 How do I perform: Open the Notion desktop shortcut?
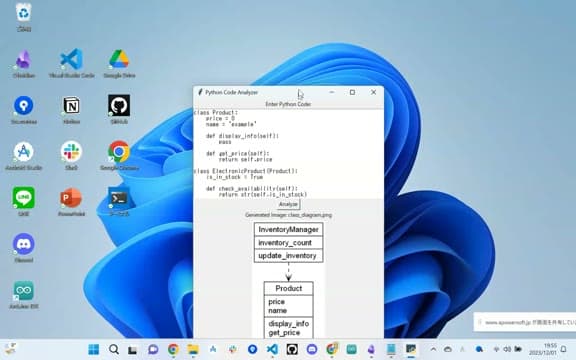click(x=72, y=109)
